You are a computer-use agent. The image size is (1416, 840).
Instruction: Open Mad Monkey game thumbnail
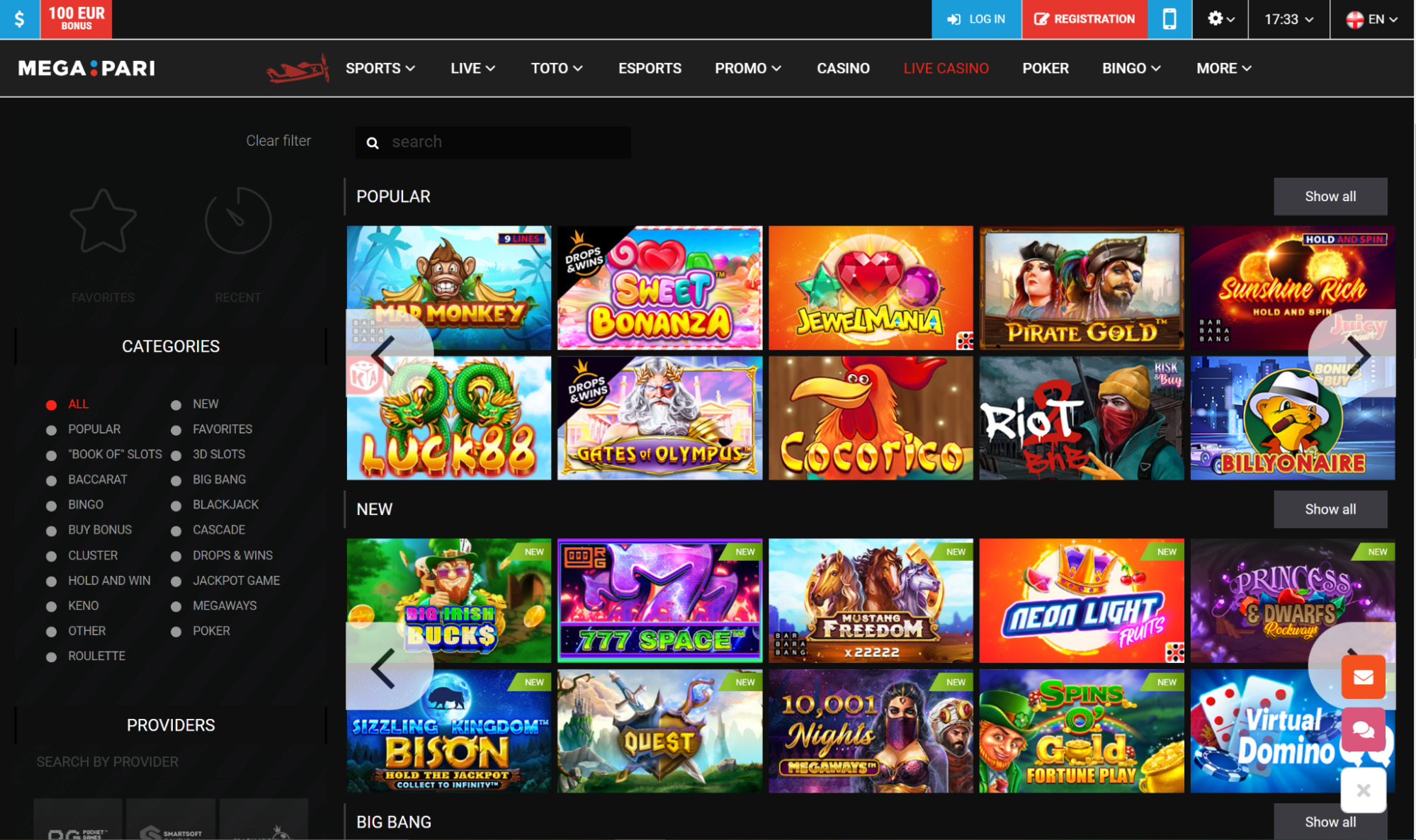pos(449,288)
